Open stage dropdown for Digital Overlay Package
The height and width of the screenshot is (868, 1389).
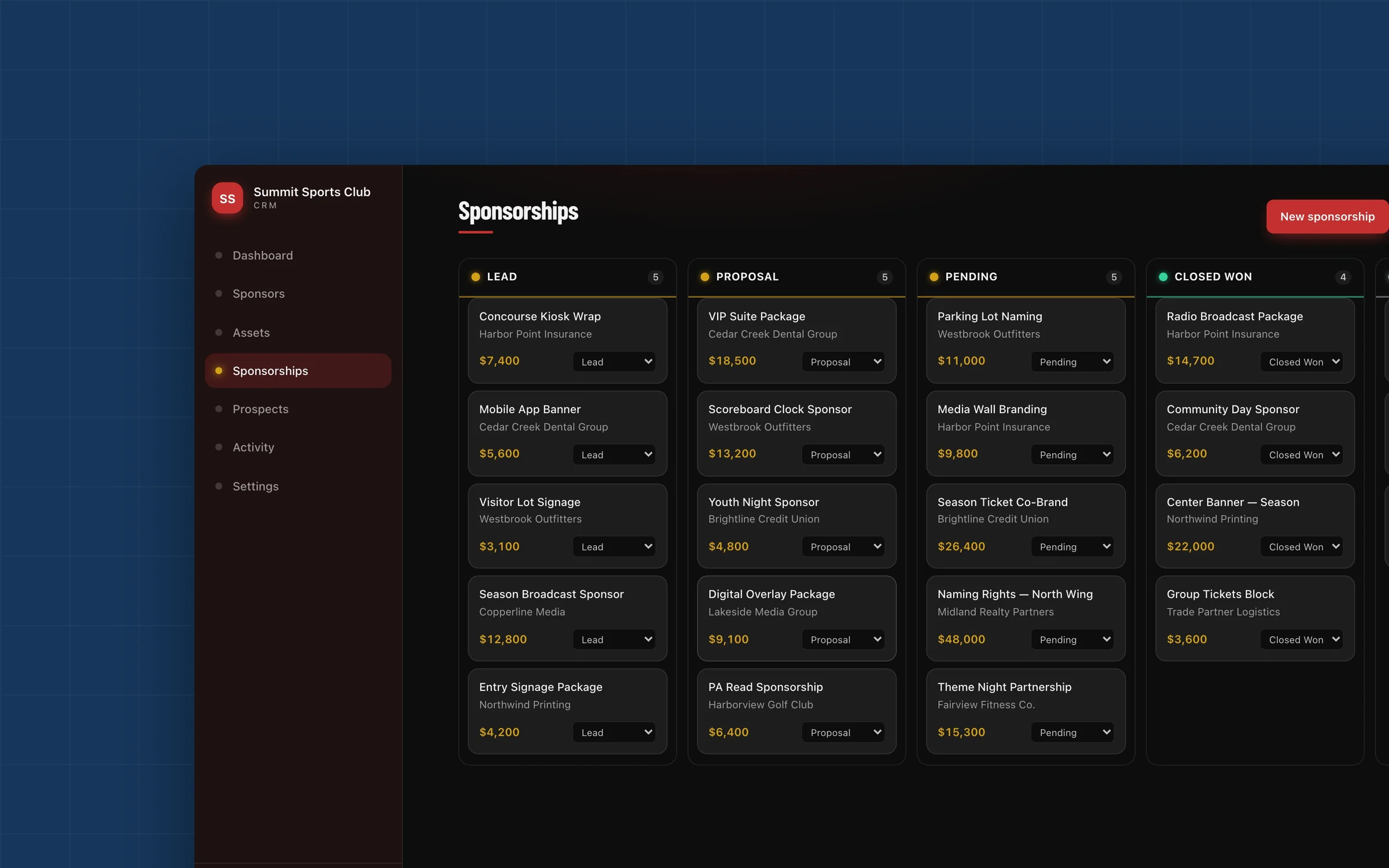pos(843,639)
